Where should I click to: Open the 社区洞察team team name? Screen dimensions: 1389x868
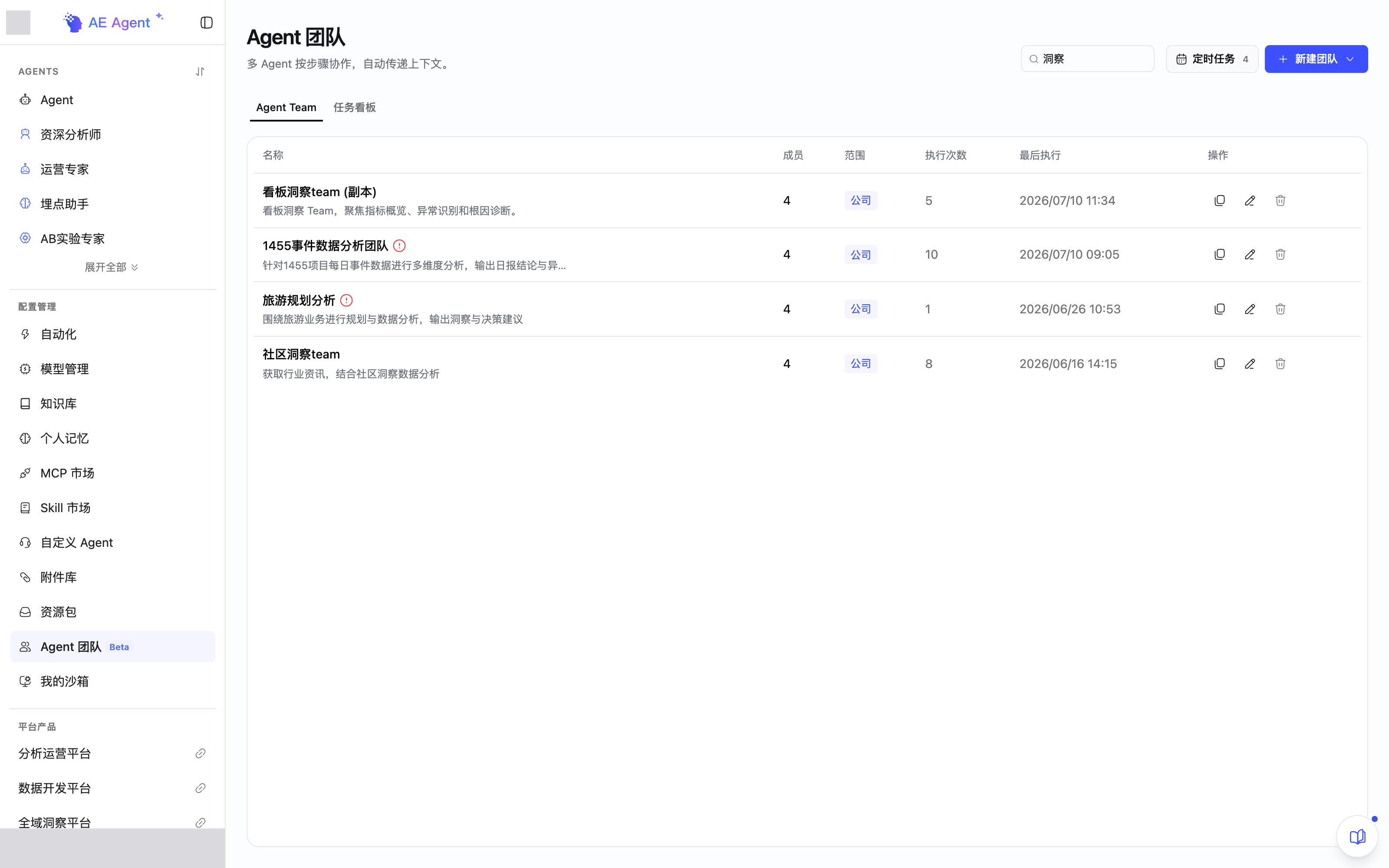[x=301, y=354]
